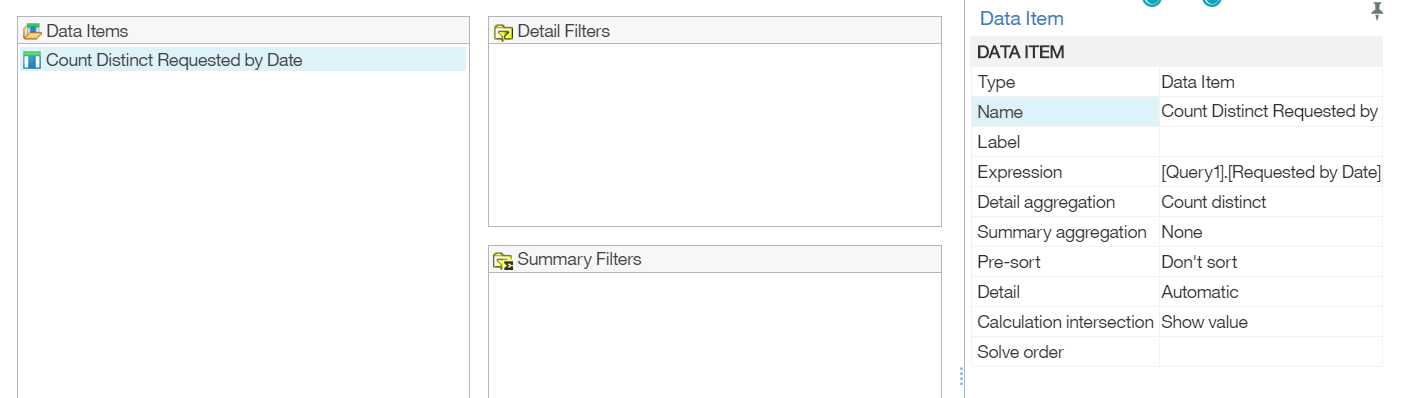Click the dotted splitter handle beside properties pane
The height and width of the screenshot is (398, 1420).
961,376
